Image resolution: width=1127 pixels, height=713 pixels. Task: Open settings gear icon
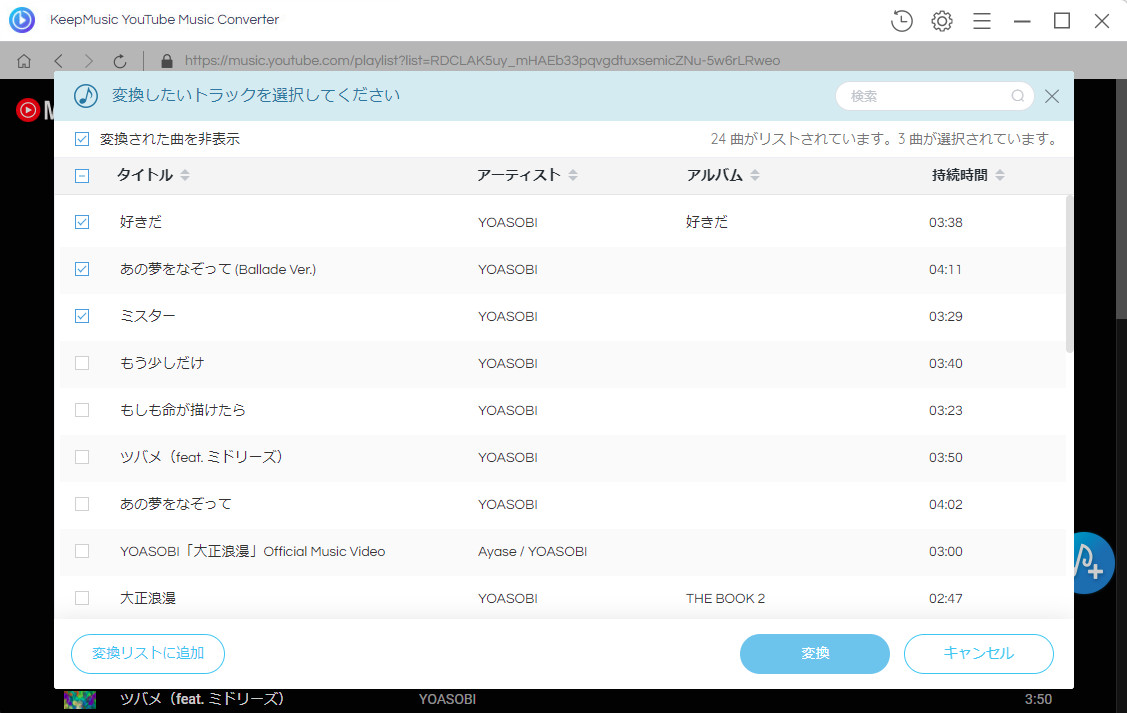click(942, 21)
